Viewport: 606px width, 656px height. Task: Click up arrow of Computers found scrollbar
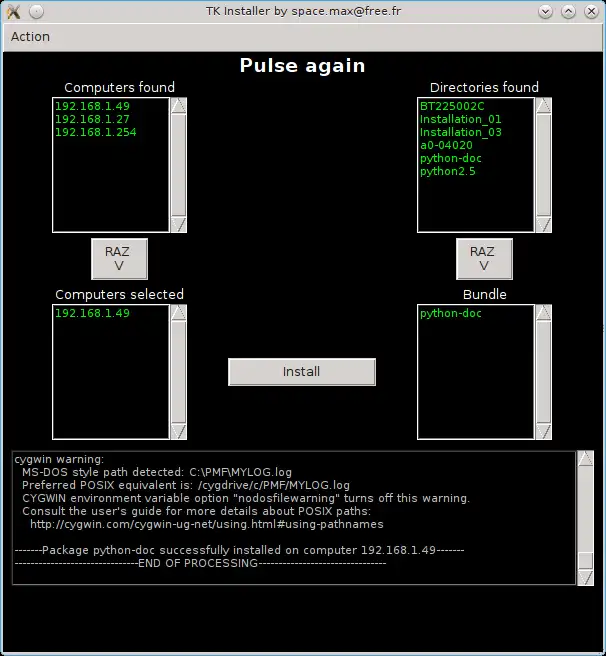pyautogui.click(x=179, y=106)
